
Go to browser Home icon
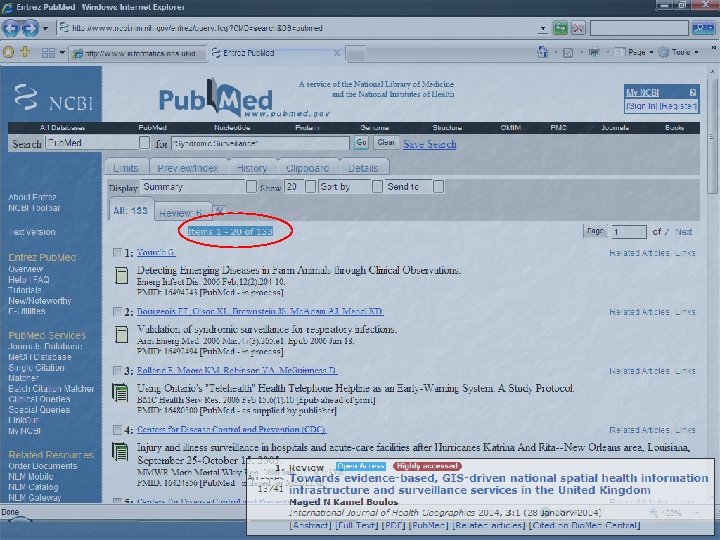click(x=543, y=52)
